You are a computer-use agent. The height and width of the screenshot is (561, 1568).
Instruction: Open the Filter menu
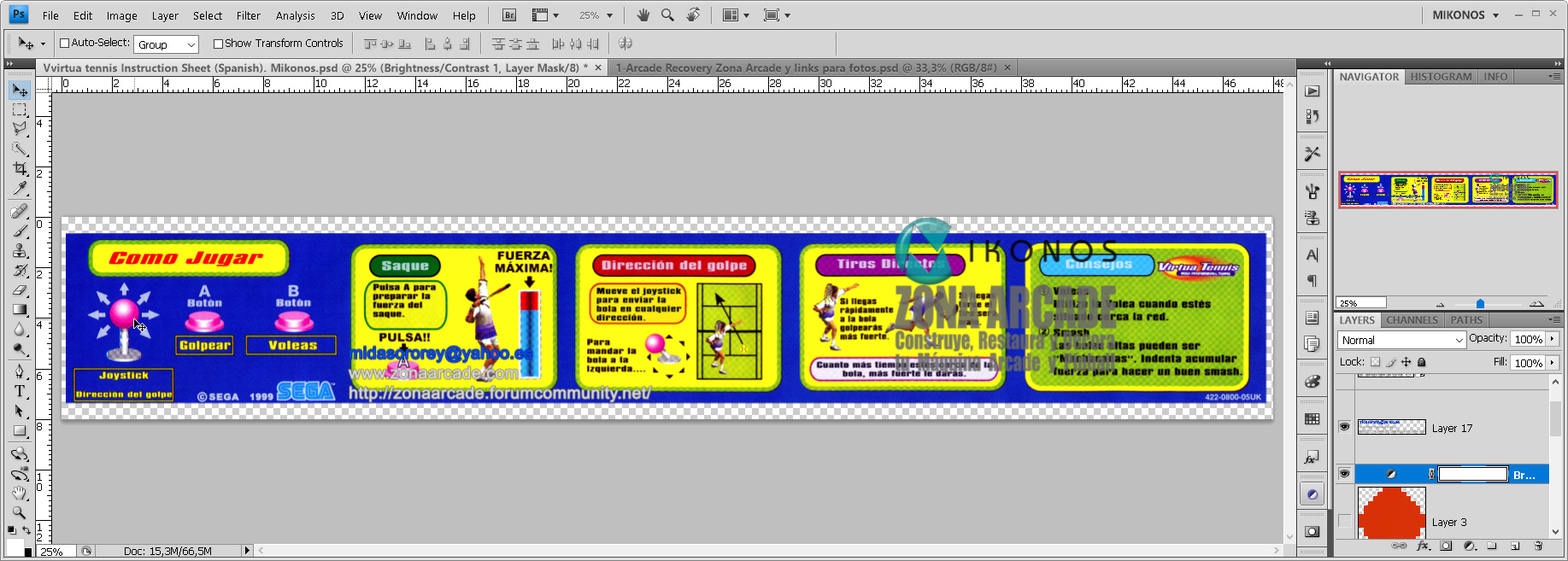(x=248, y=15)
